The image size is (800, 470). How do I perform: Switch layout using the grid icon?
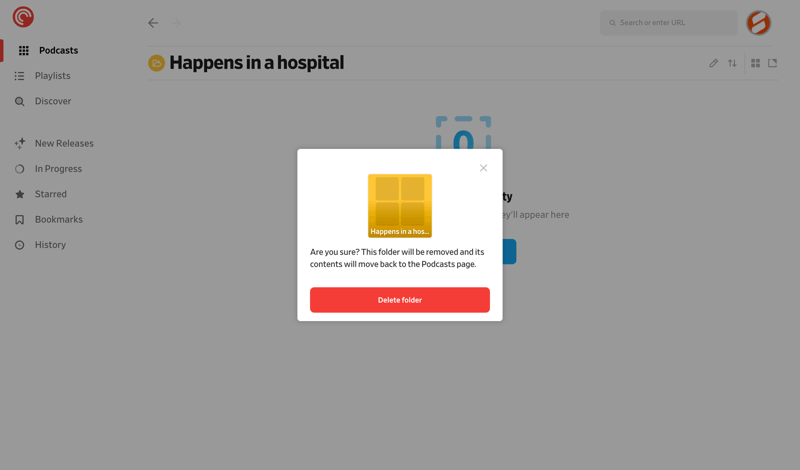[756, 63]
